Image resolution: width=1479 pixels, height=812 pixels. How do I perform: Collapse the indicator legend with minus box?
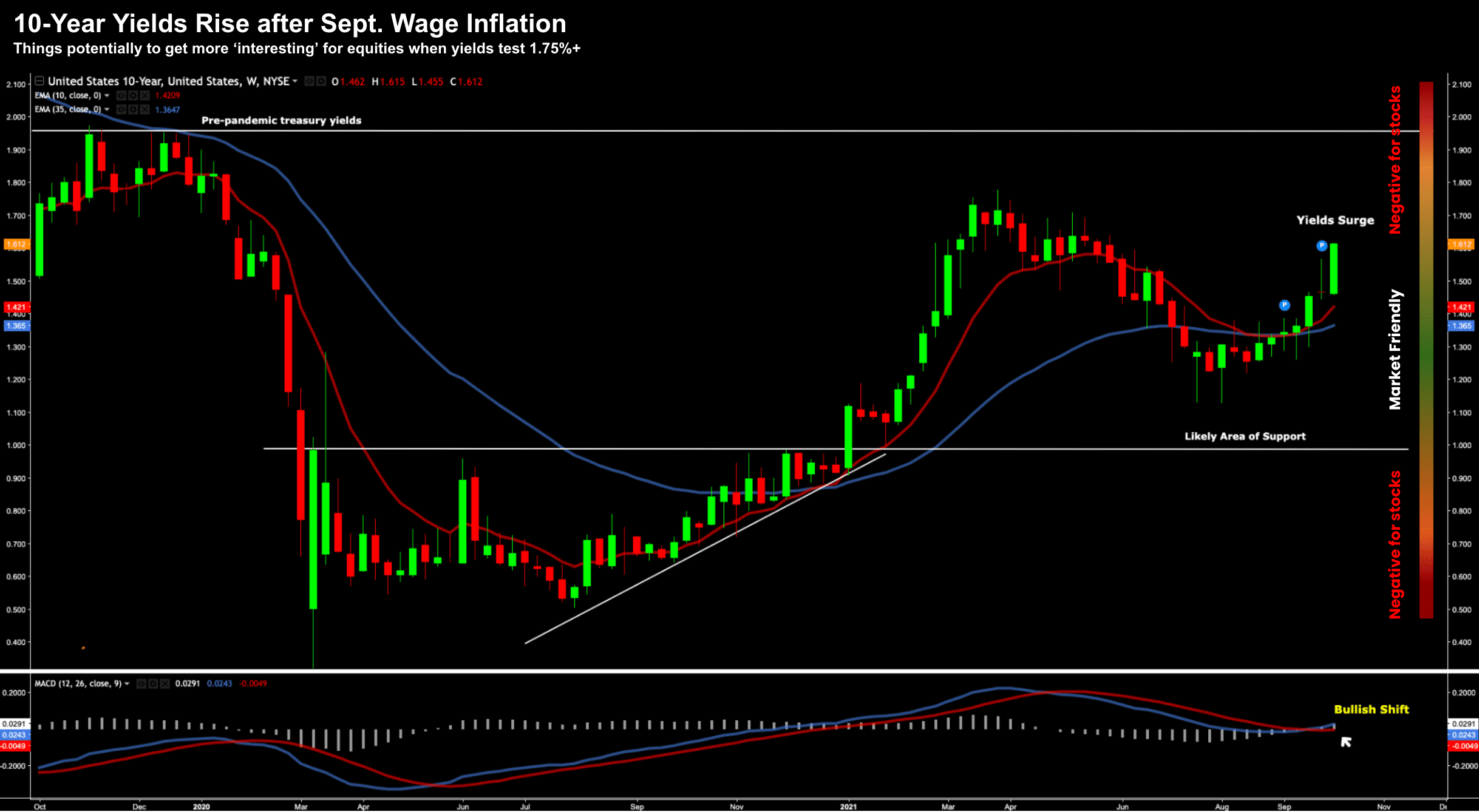[x=39, y=81]
